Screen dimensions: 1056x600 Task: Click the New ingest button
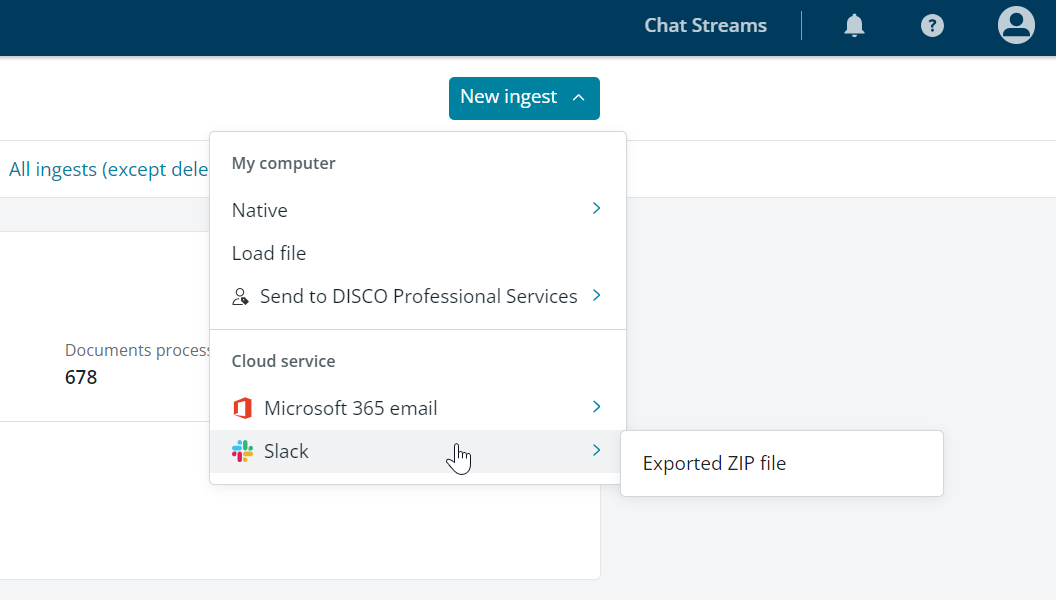508,98
